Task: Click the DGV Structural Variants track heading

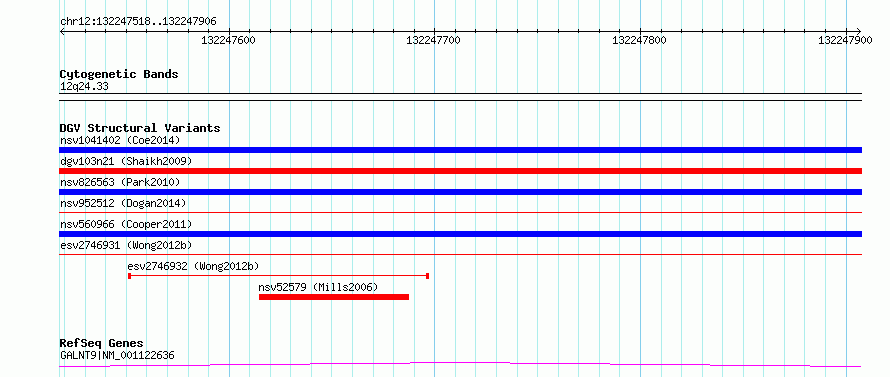Action: pos(140,128)
